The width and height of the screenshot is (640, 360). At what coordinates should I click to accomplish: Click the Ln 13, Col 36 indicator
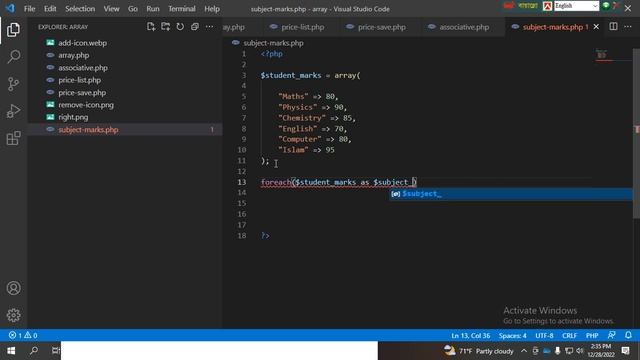(470, 335)
